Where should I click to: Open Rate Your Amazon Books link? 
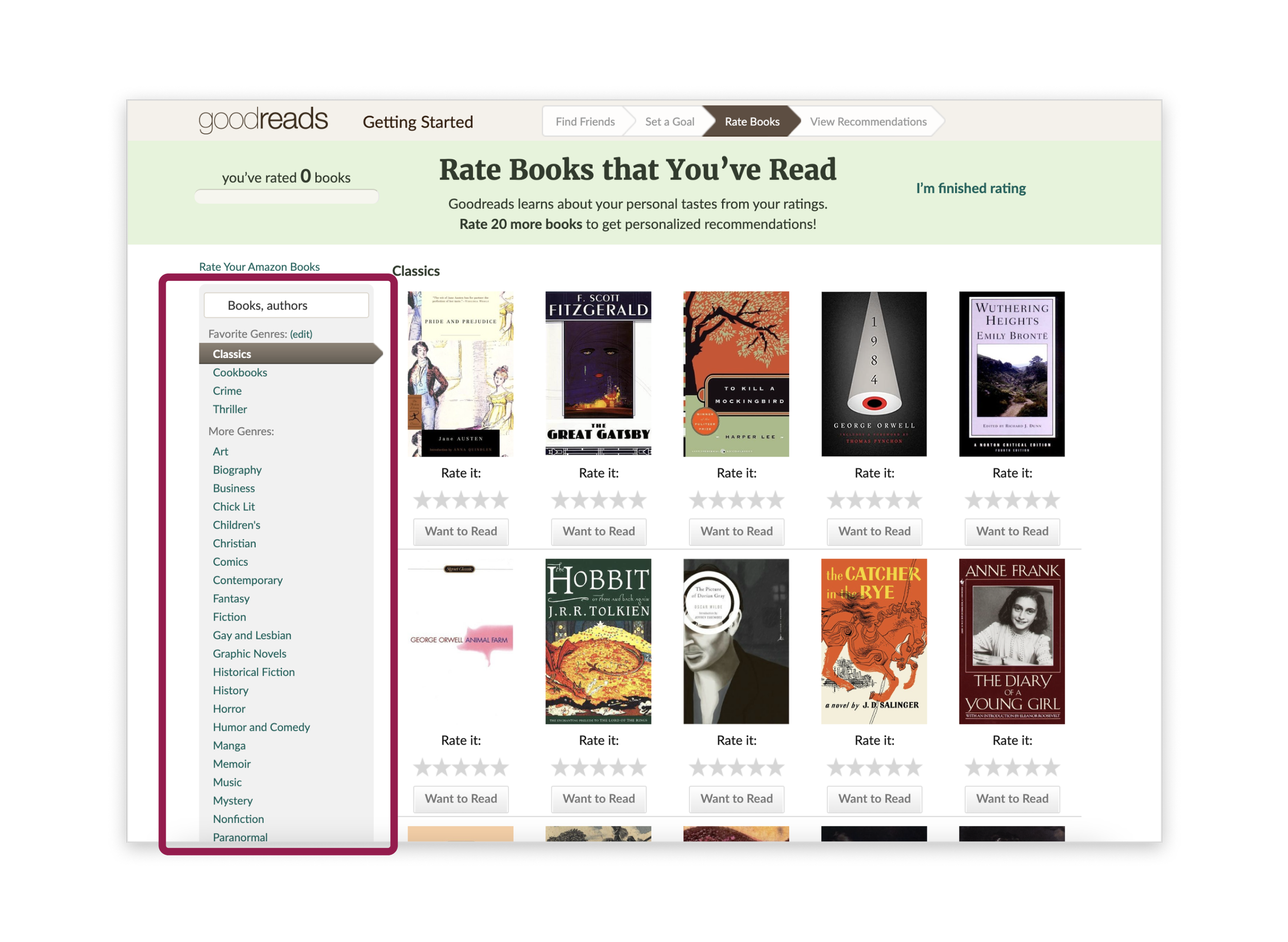[259, 267]
